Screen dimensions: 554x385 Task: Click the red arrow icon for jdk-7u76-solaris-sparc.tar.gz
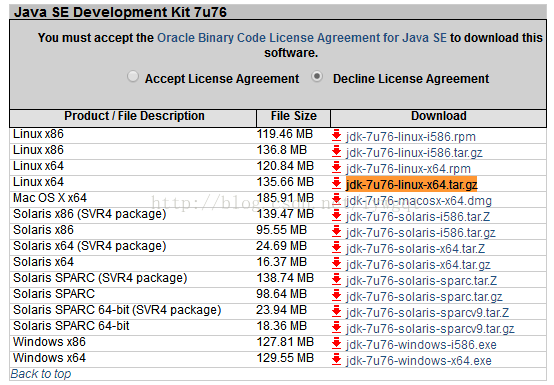point(336,295)
